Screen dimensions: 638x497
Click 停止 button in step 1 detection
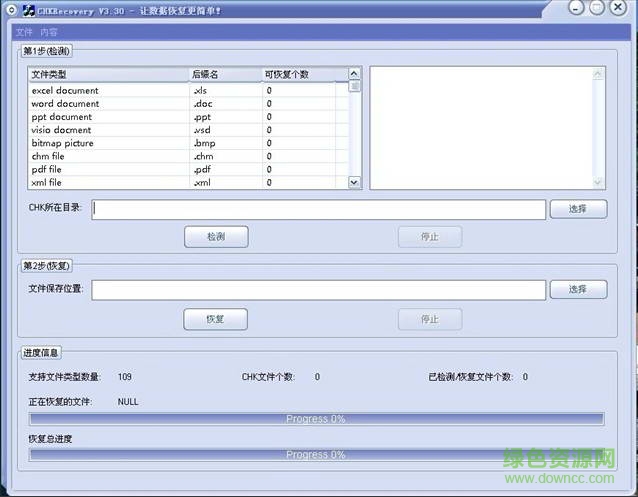click(x=430, y=236)
